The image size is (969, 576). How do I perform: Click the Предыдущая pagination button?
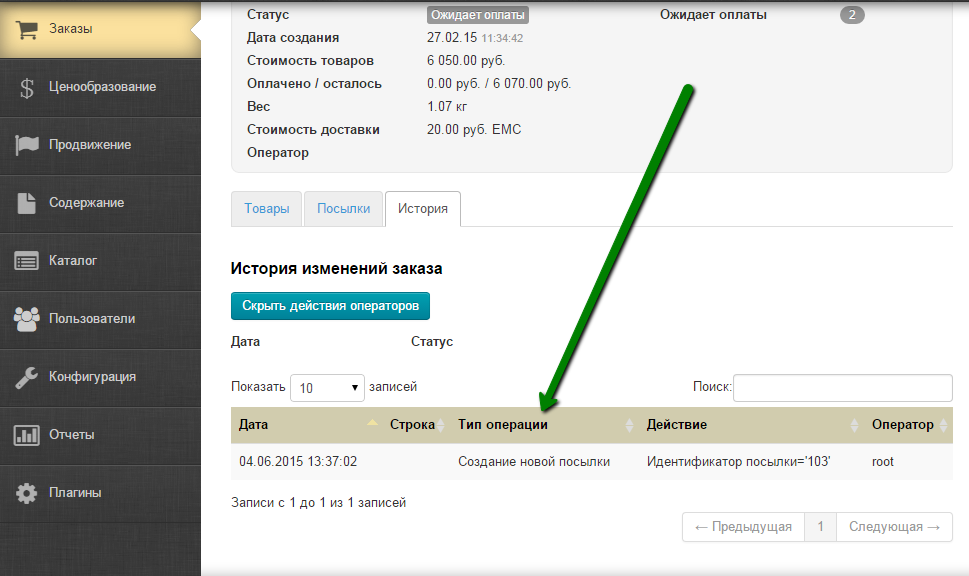tap(743, 527)
